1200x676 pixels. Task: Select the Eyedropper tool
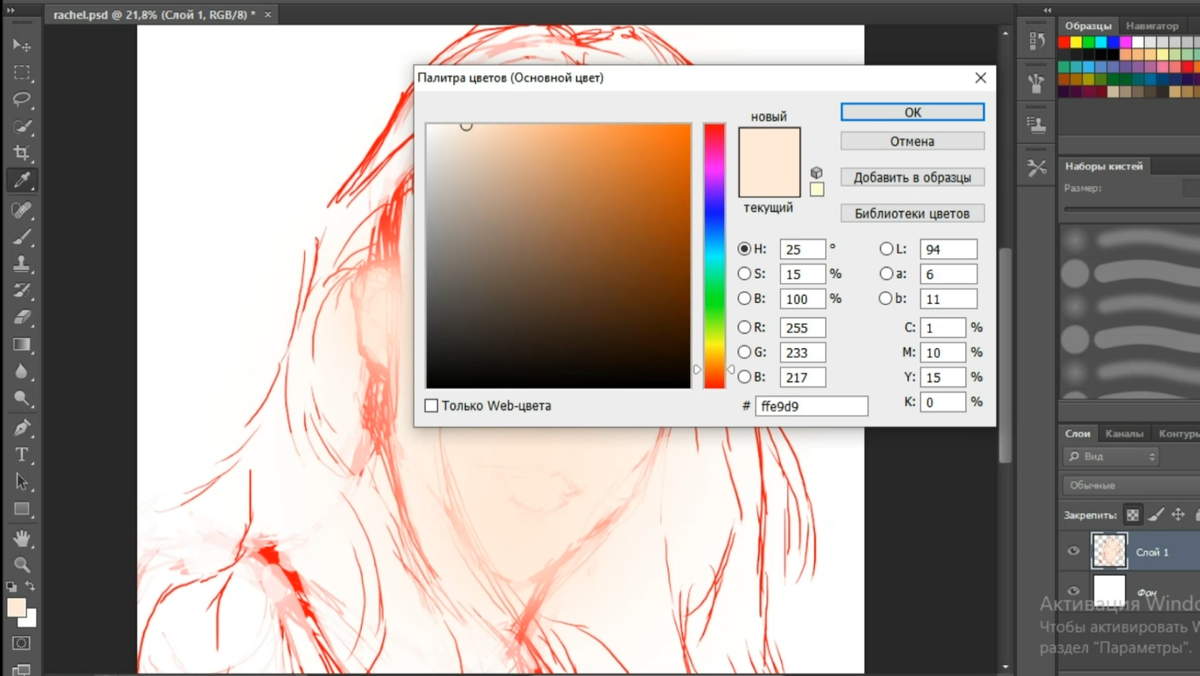[21, 180]
